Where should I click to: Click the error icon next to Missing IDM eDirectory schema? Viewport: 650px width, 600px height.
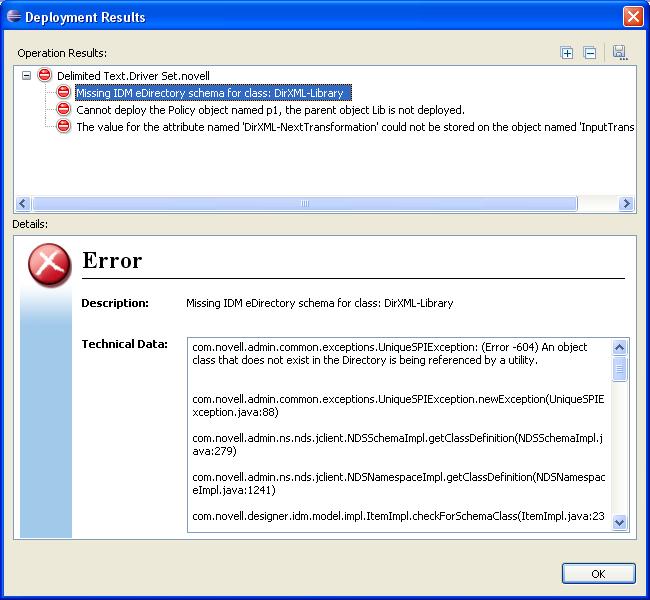coord(63,92)
